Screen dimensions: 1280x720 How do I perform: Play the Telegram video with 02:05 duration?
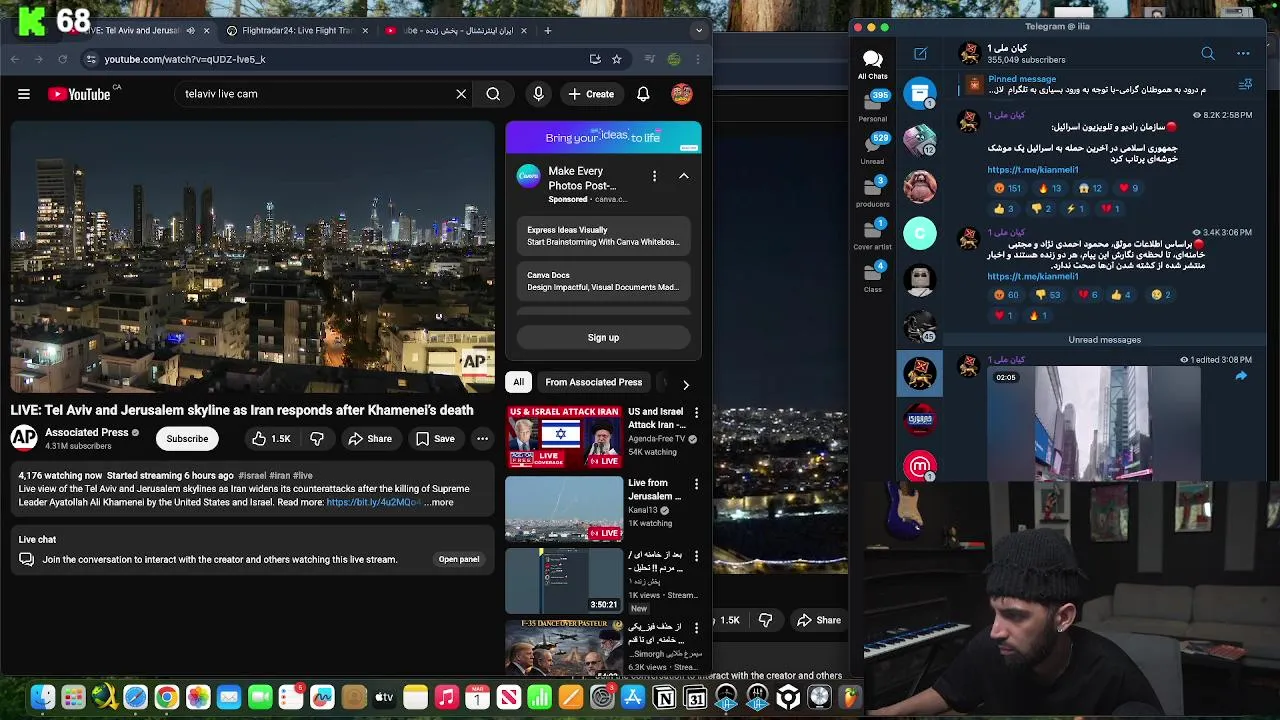[1093, 423]
